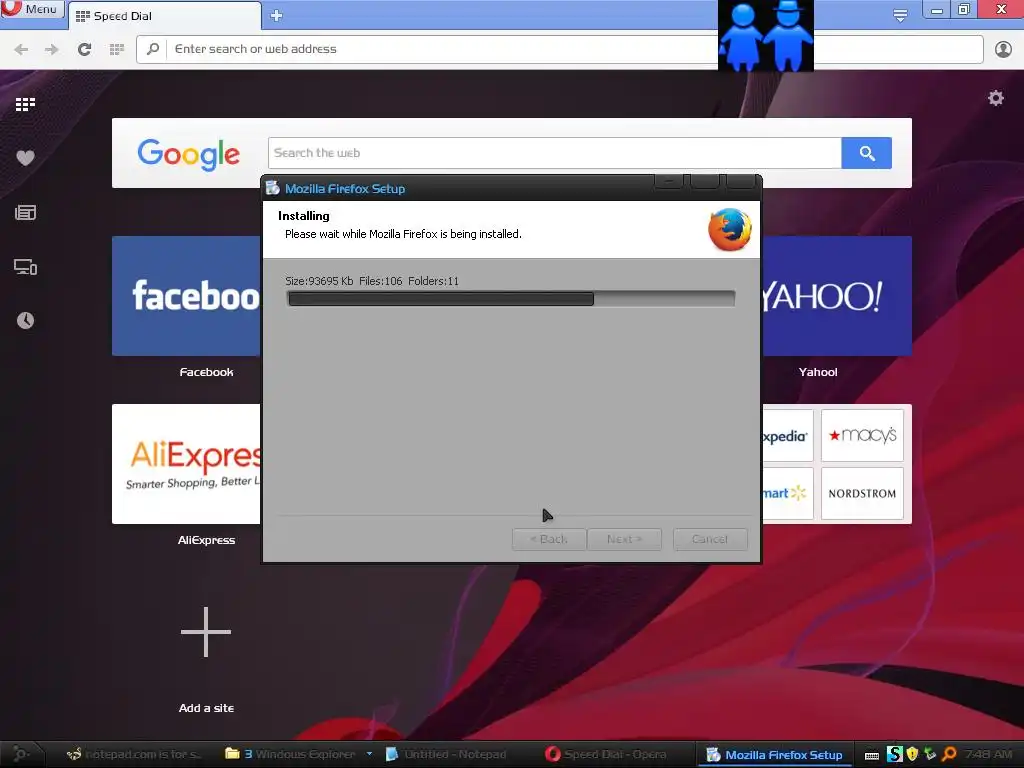Click the Firefox logo in the installer

729,229
